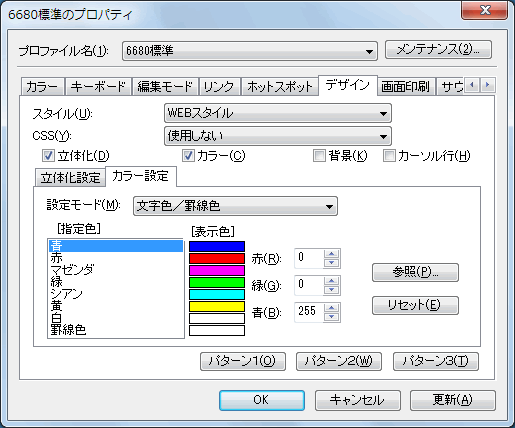
Task: Increase the 青(B) value with up arrow
Action: click(331, 308)
